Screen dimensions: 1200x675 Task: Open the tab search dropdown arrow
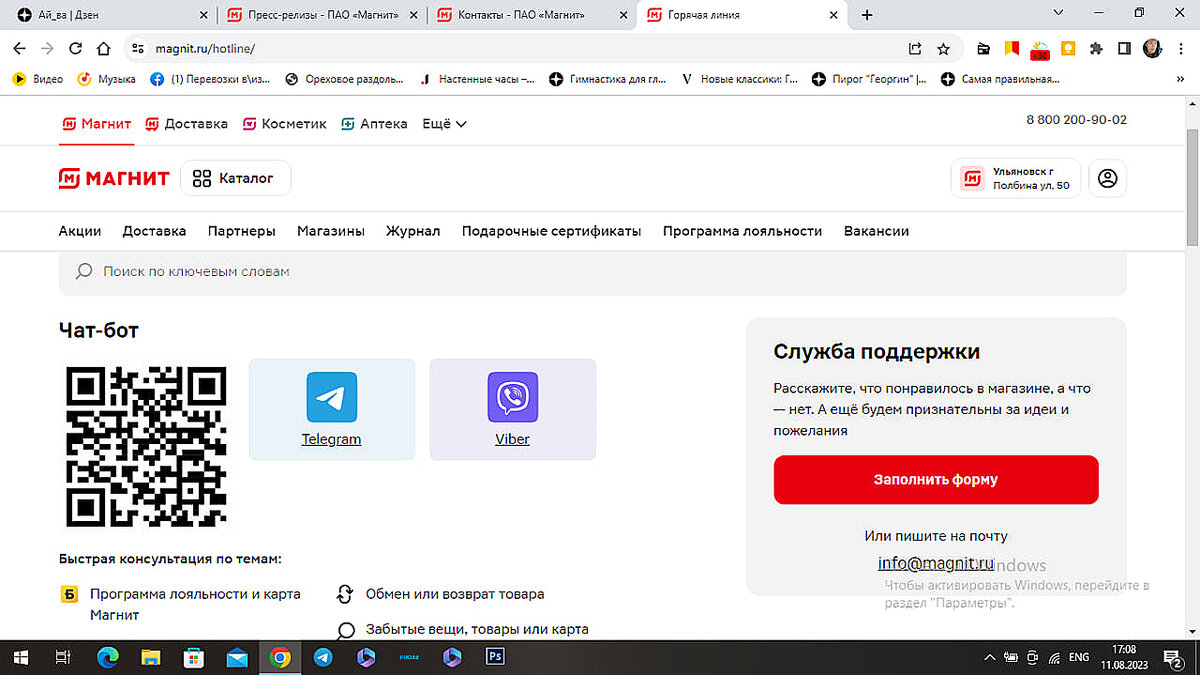click(1059, 13)
